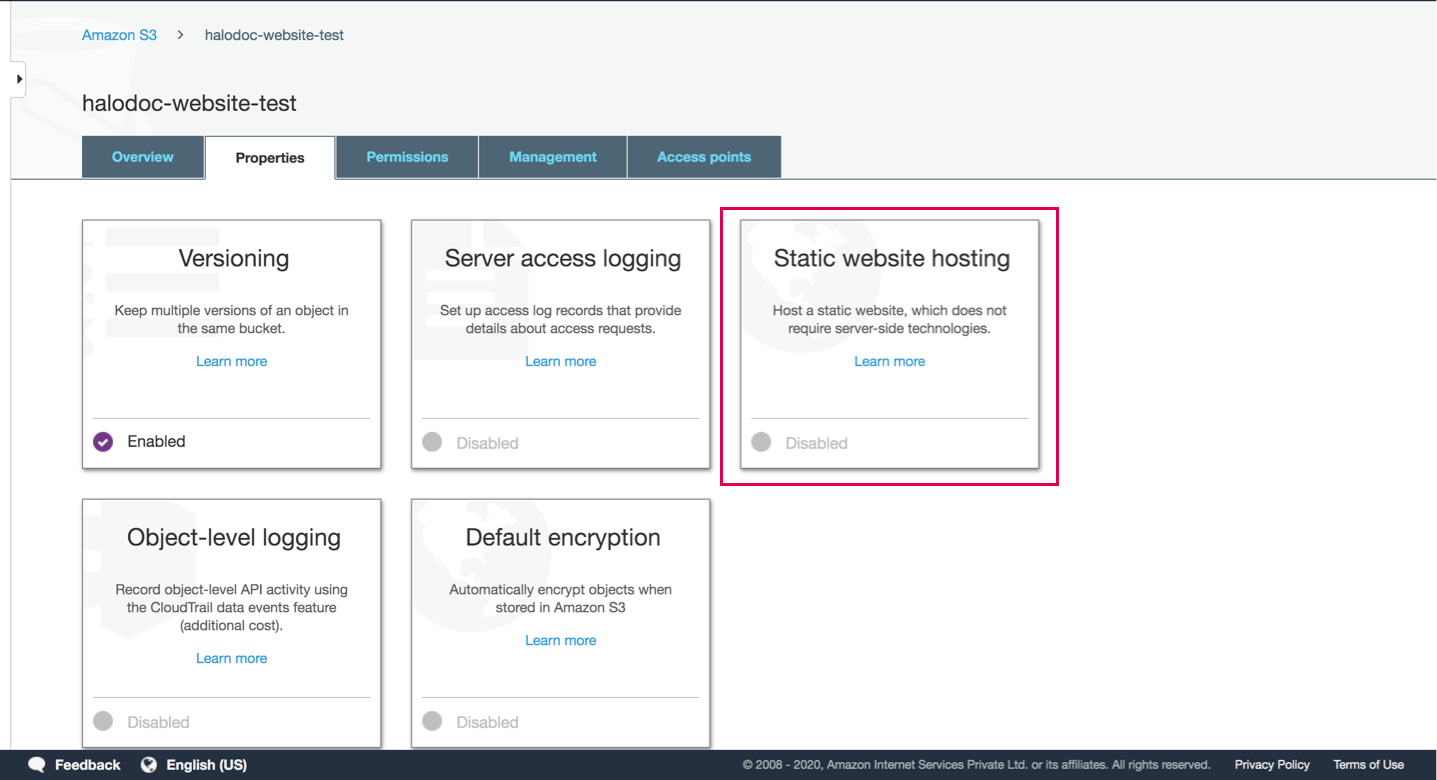The image size is (1437, 780).
Task: Click the Disabled status dot on Default encryption
Action: (x=432, y=721)
